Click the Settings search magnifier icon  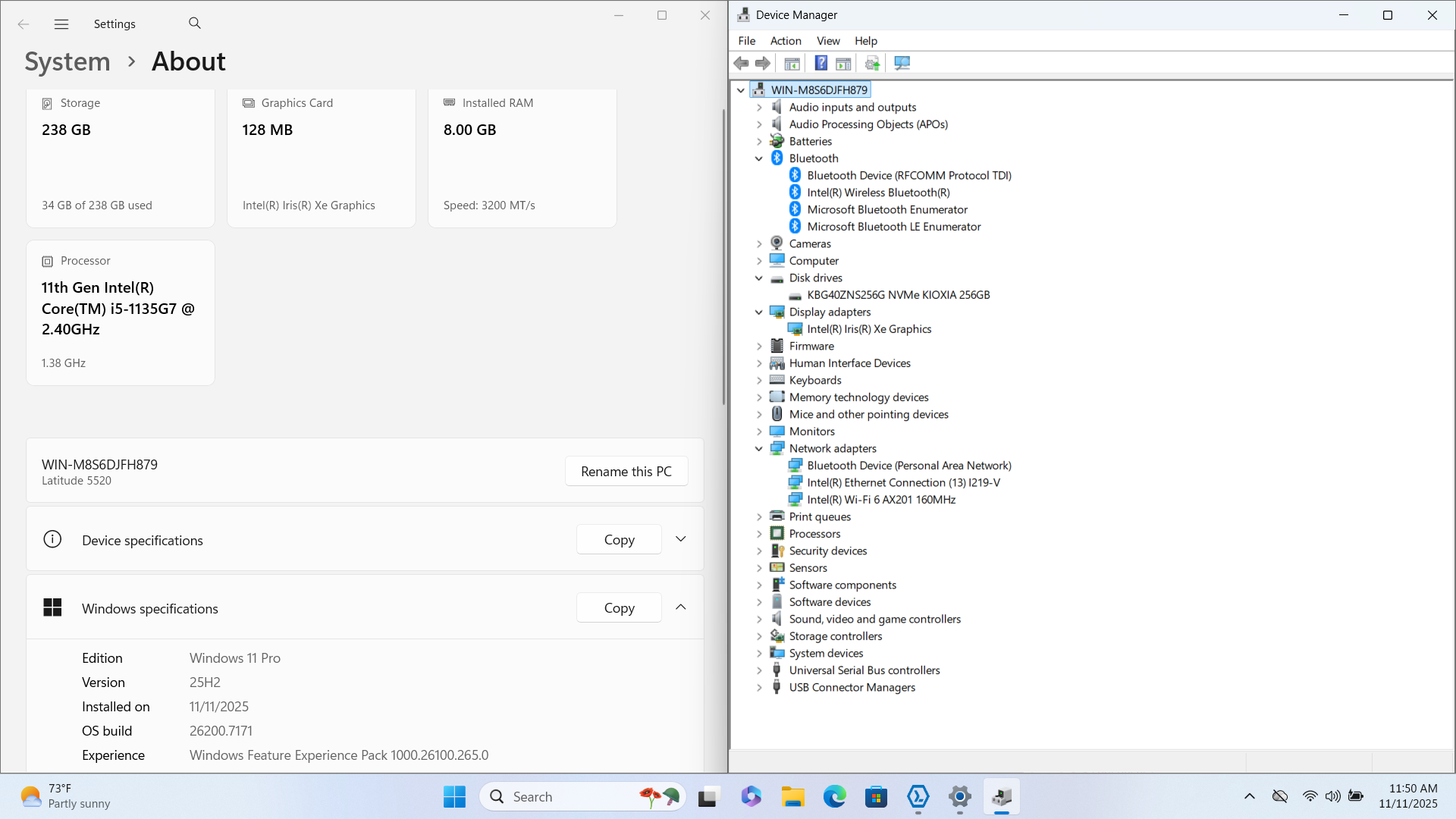[x=195, y=24]
